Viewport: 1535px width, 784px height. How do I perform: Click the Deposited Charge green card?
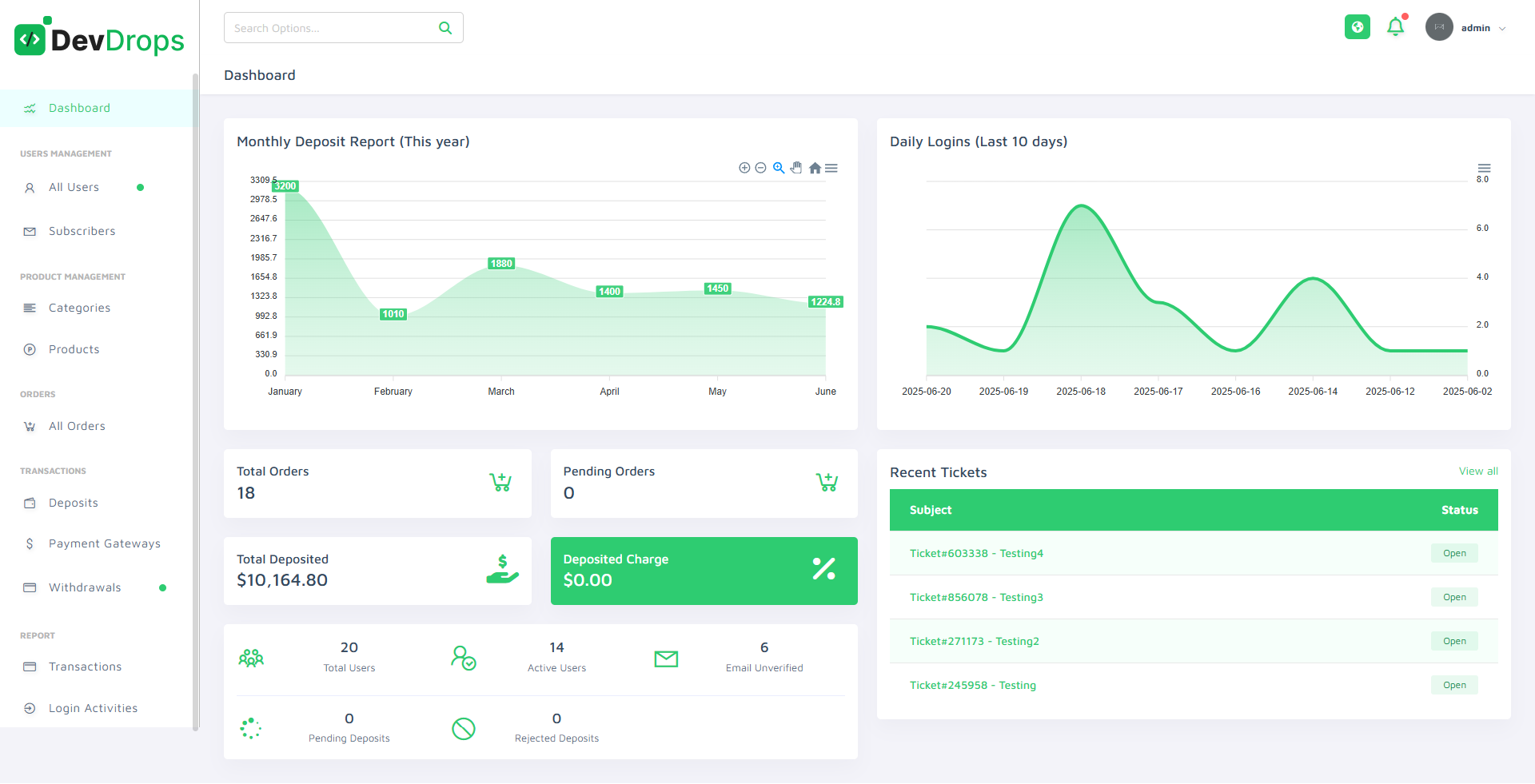click(704, 571)
